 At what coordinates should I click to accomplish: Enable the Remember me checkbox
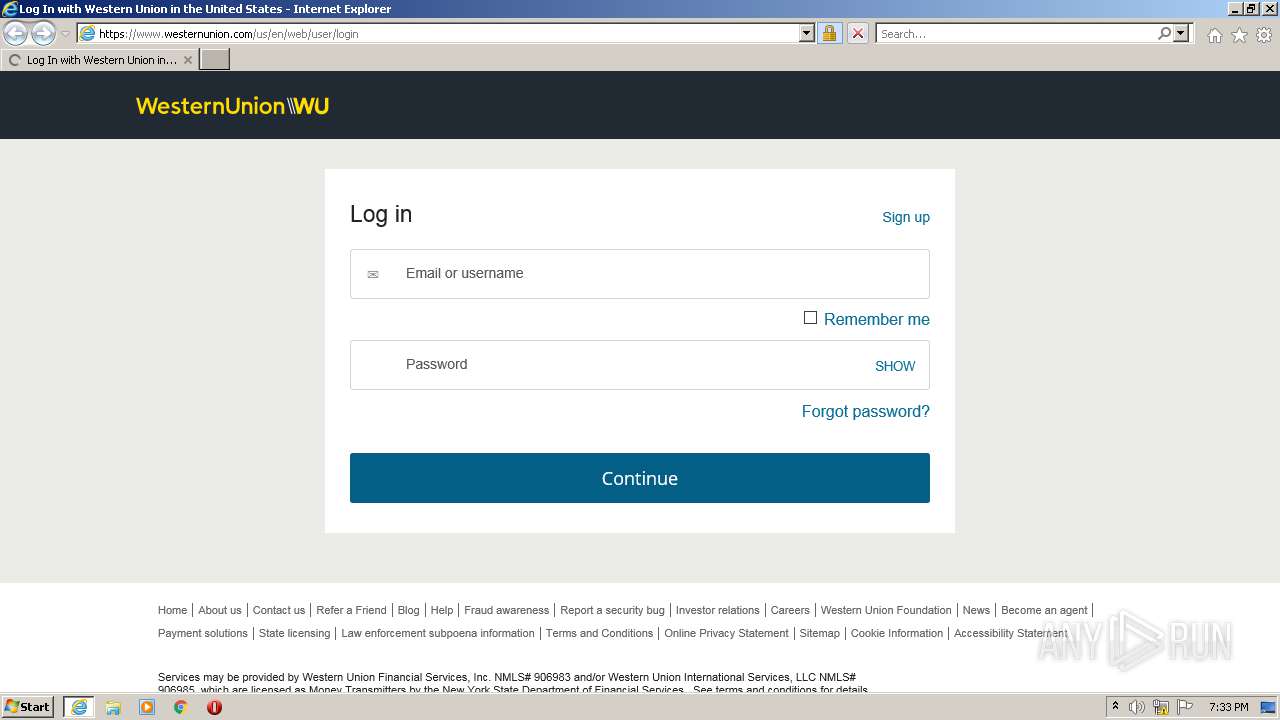click(x=810, y=318)
